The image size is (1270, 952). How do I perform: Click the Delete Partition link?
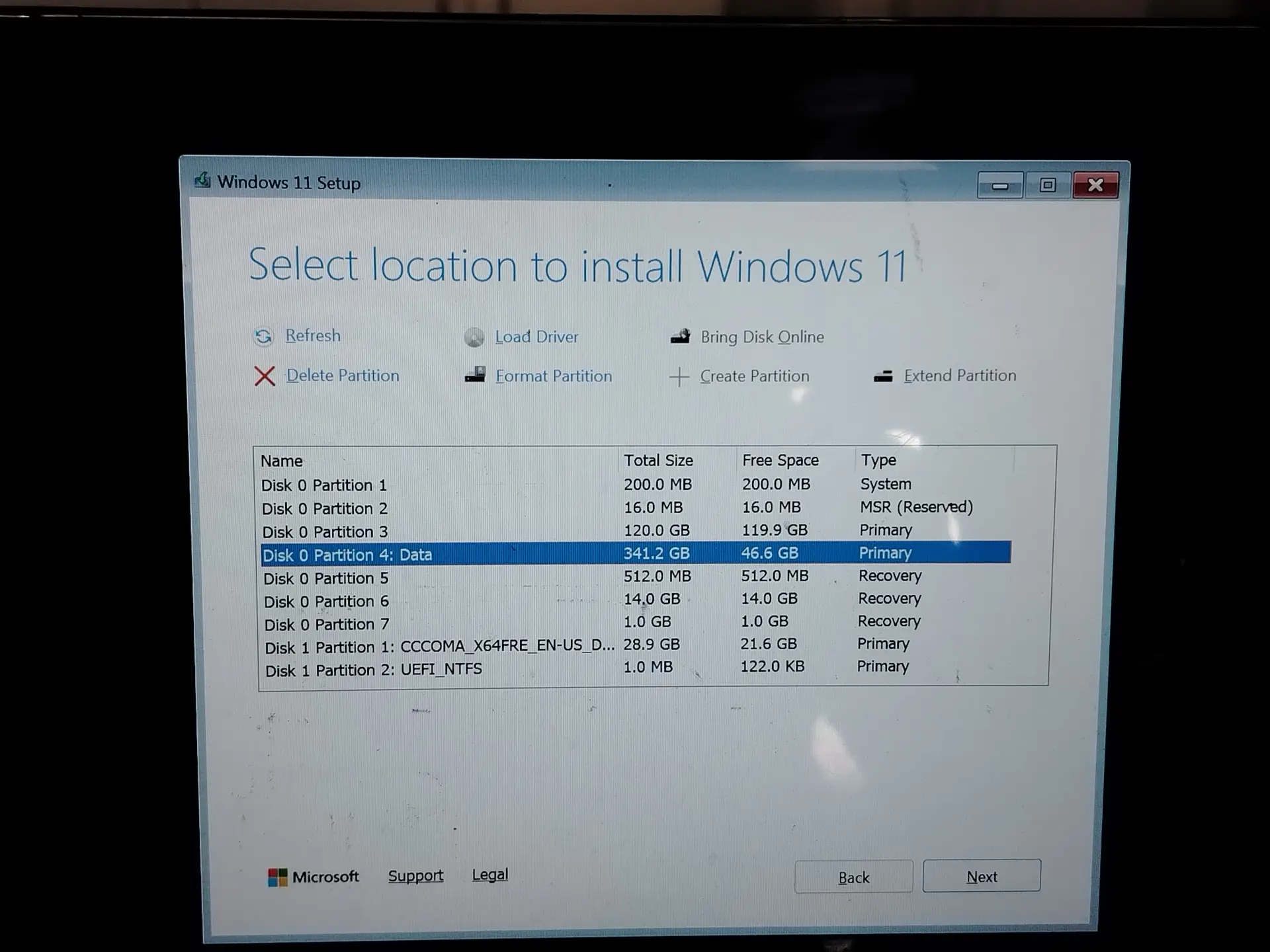tap(343, 376)
